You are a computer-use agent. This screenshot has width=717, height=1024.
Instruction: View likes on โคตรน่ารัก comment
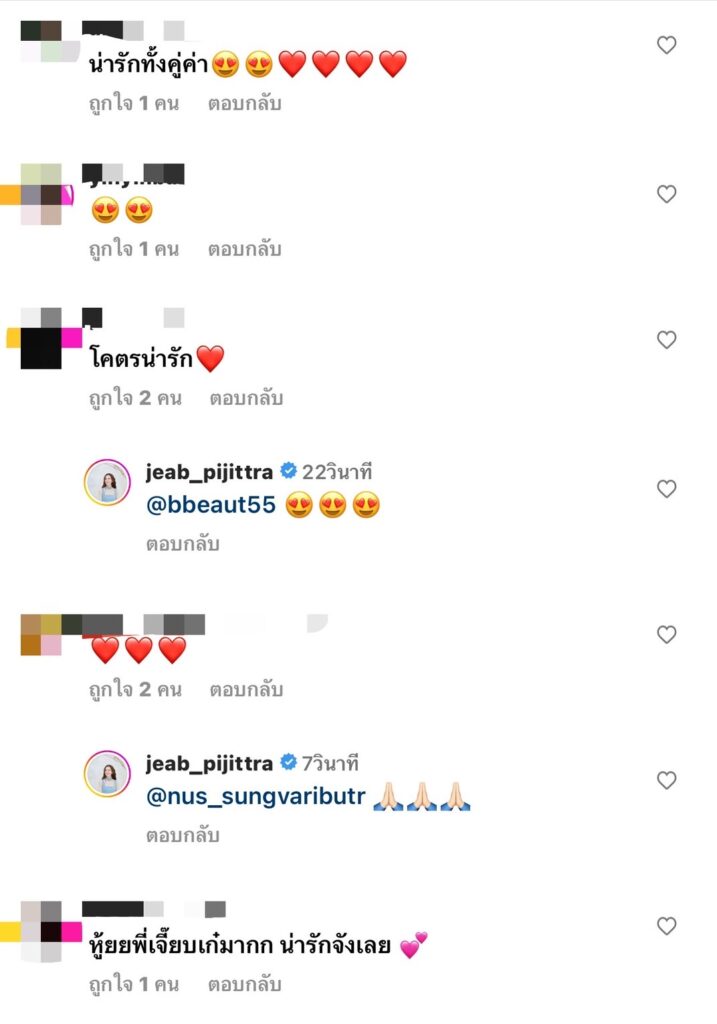pyautogui.click(x=135, y=398)
